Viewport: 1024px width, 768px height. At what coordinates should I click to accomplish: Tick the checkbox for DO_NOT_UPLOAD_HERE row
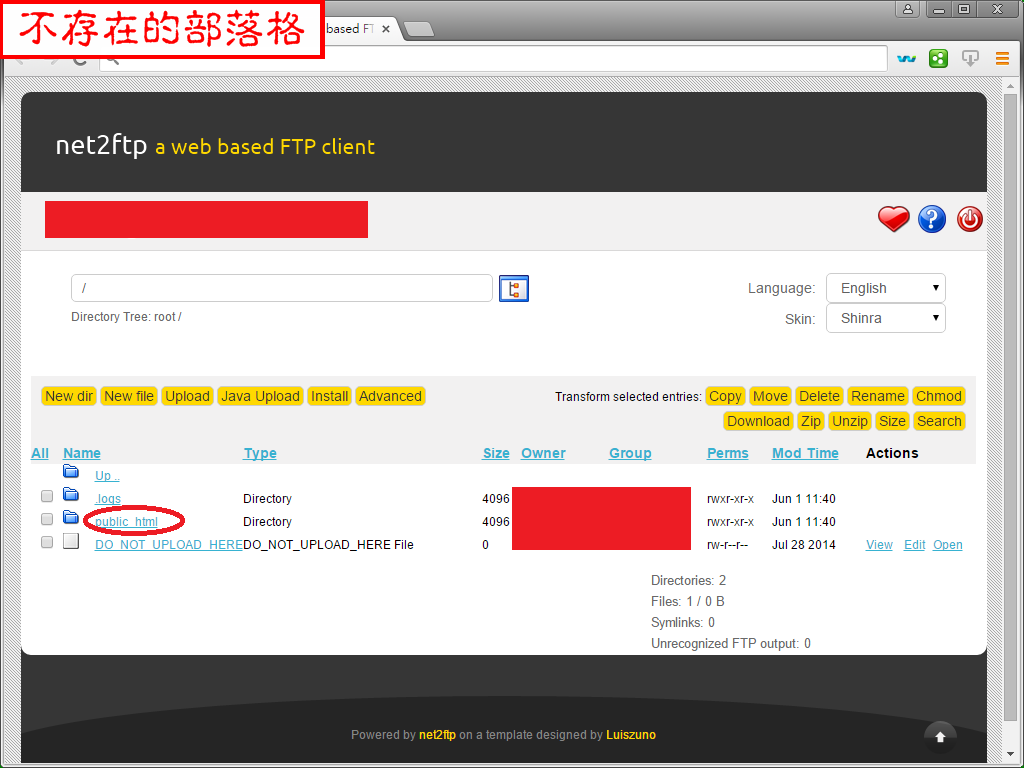(47, 541)
